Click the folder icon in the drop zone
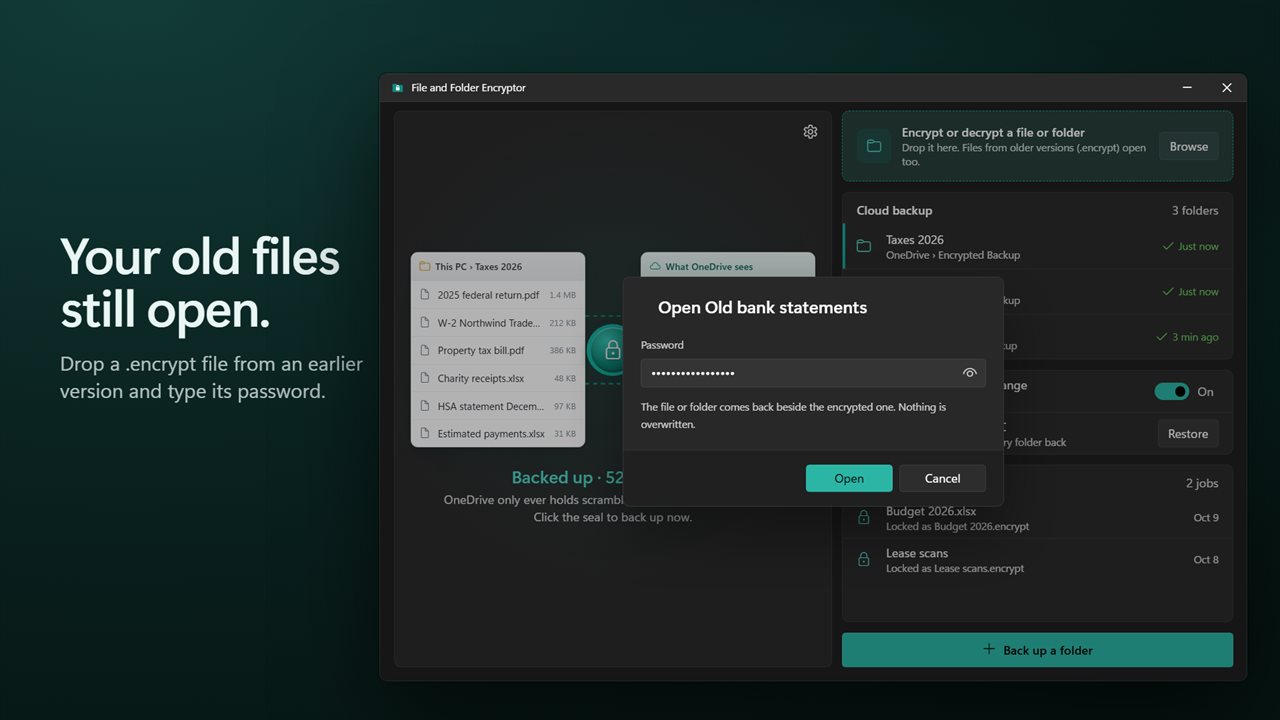Image resolution: width=1280 pixels, height=720 pixels. click(874, 146)
